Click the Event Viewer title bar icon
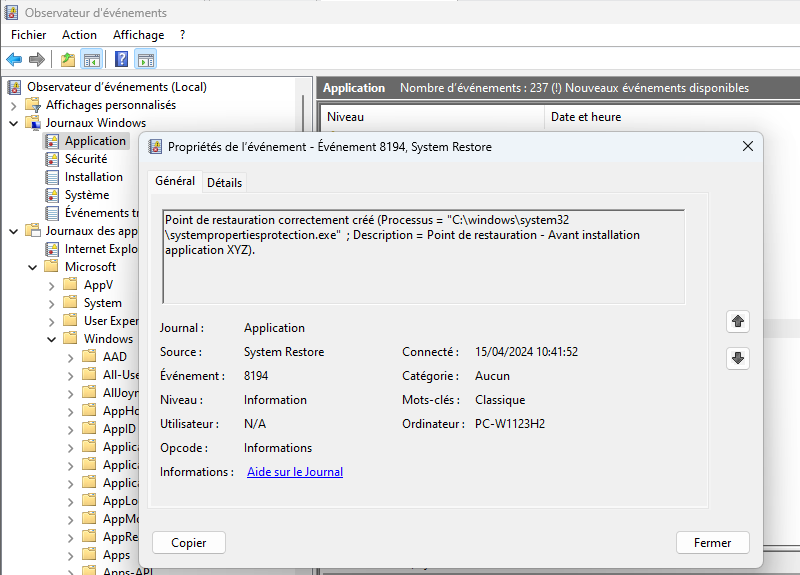 11,12
